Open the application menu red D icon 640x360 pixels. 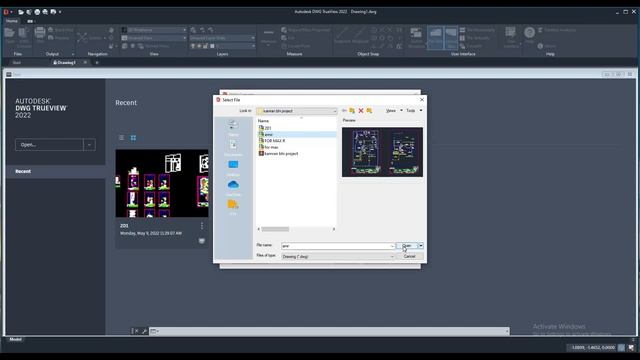pyautogui.click(x=6, y=12)
